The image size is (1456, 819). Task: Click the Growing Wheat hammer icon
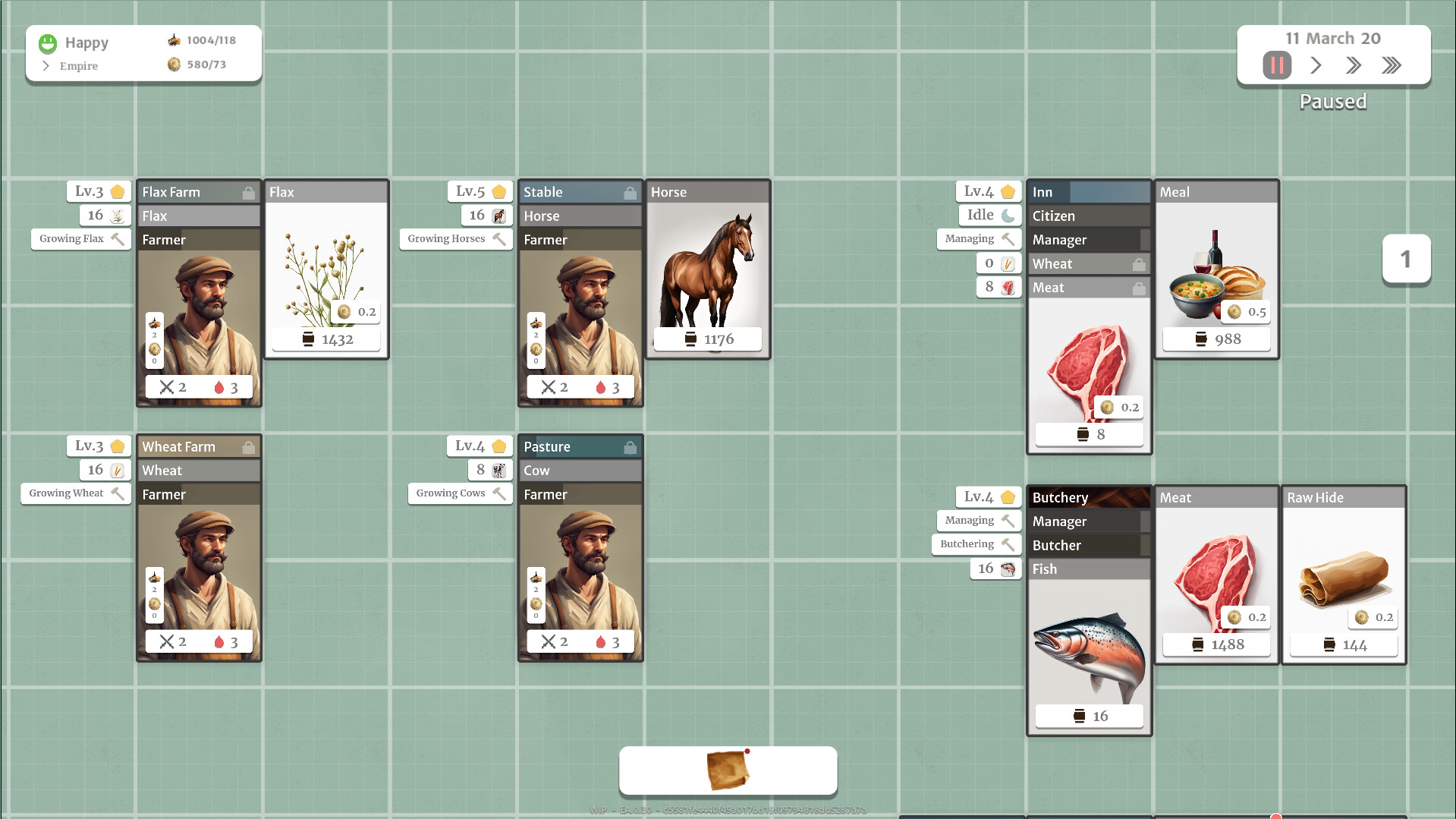pos(118,493)
